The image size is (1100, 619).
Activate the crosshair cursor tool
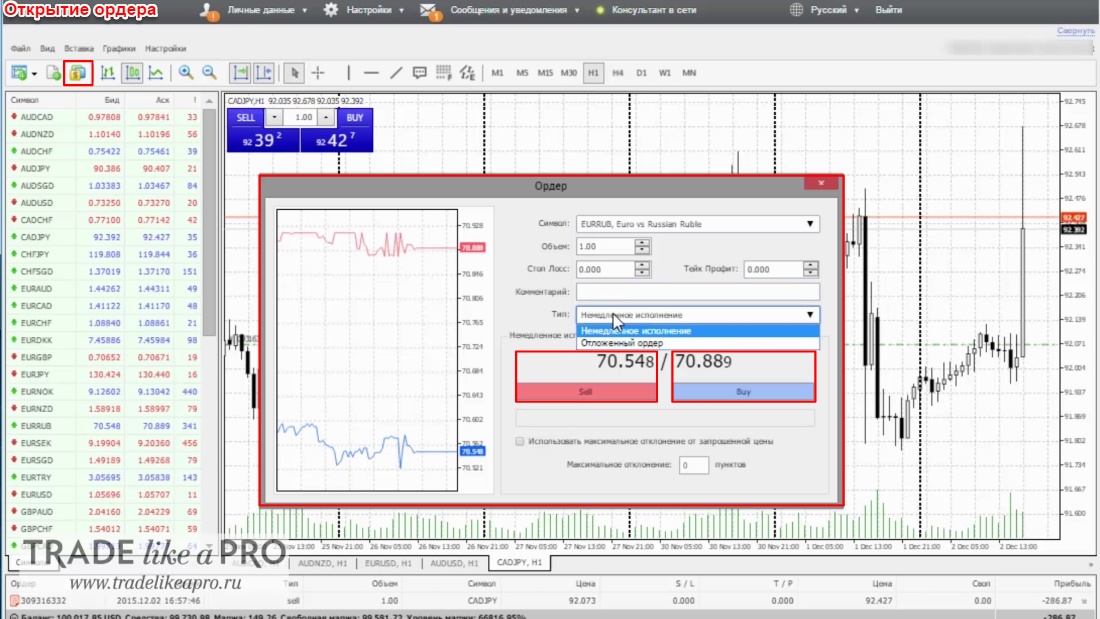click(x=318, y=73)
